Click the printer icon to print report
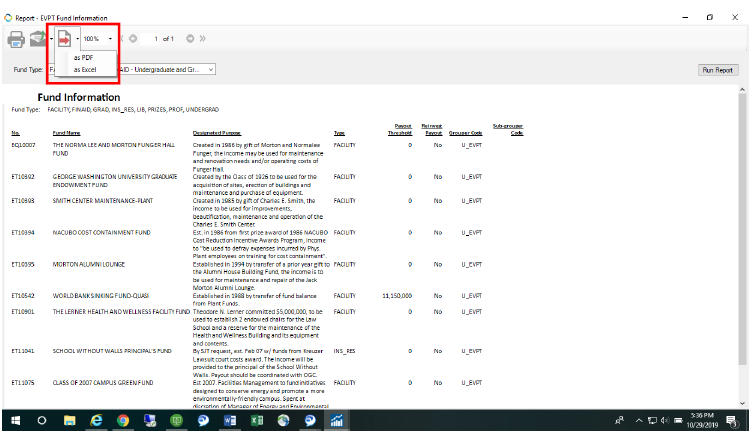This screenshot has width=755, height=438. pyautogui.click(x=17, y=39)
